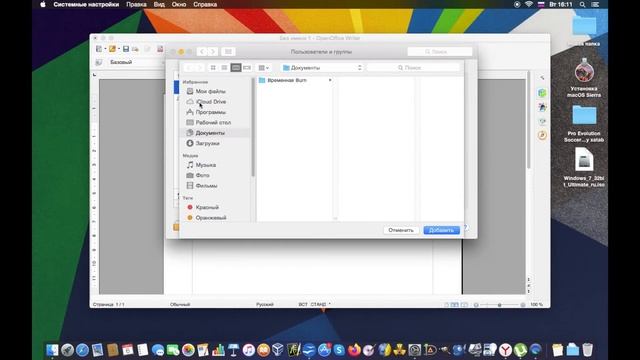Image resolution: width=640 pixels, height=360 pixels.
Task: Open the Справка menu
Action: click(205, 4)
